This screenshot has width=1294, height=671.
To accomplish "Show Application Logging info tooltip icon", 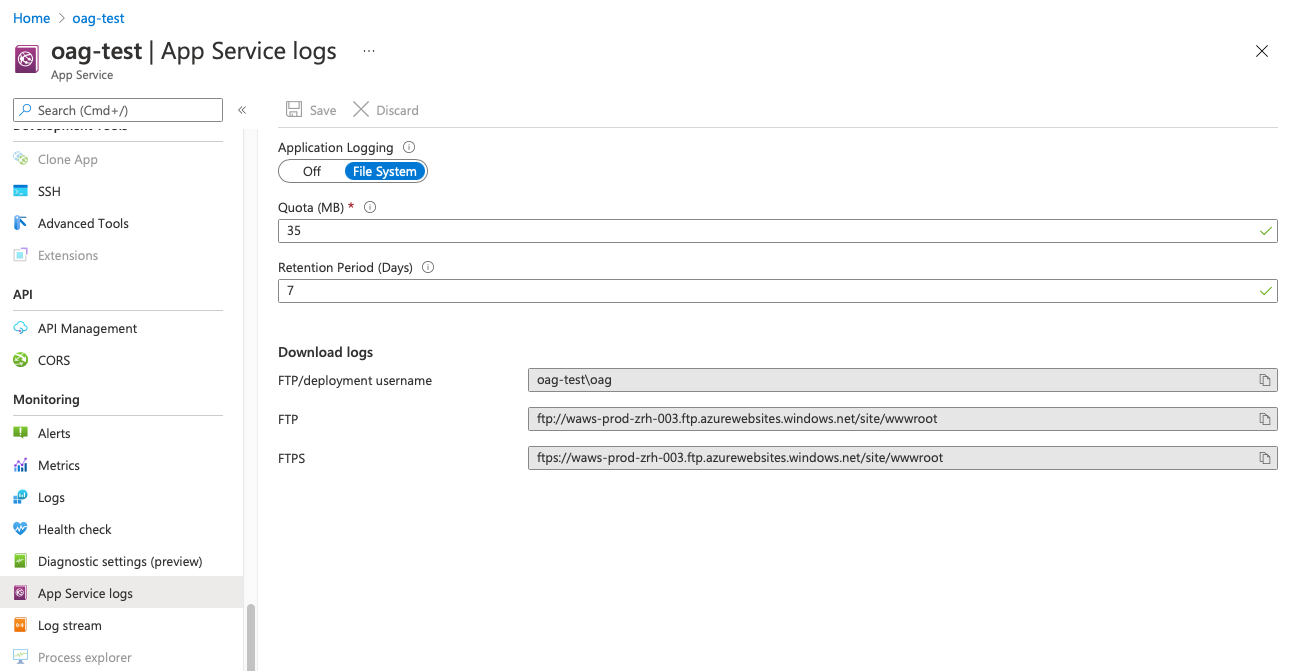I will (409, 147).
